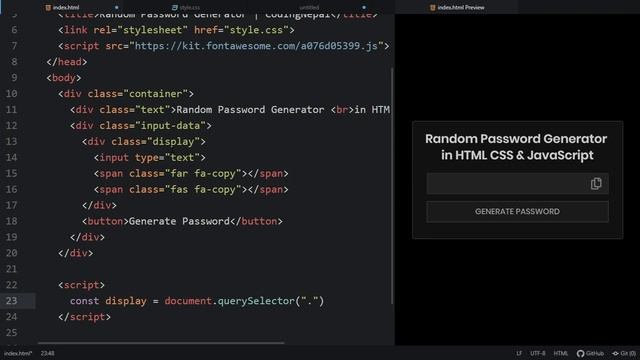Screen dimensions: 640x360
Task: Click line number 10 in gutter
Action: 11,93
